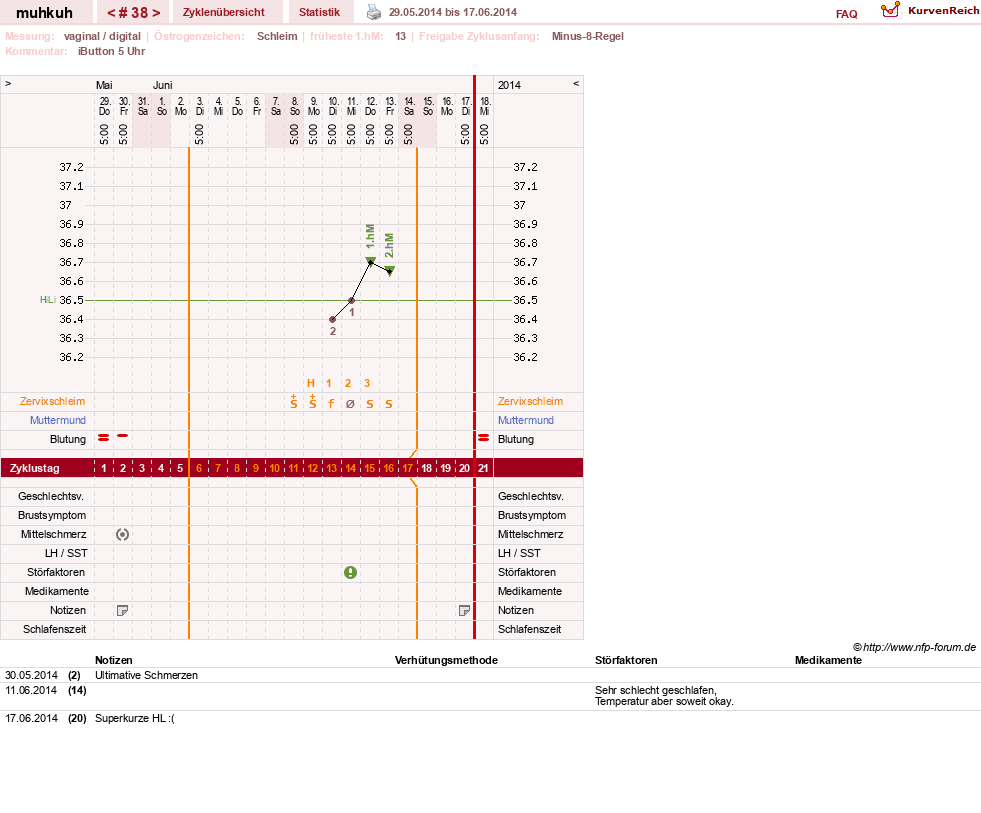Click the temperature point labeled 1
Image resolution: width=981 pixels, height=813 pixels.
coord(352,300)
